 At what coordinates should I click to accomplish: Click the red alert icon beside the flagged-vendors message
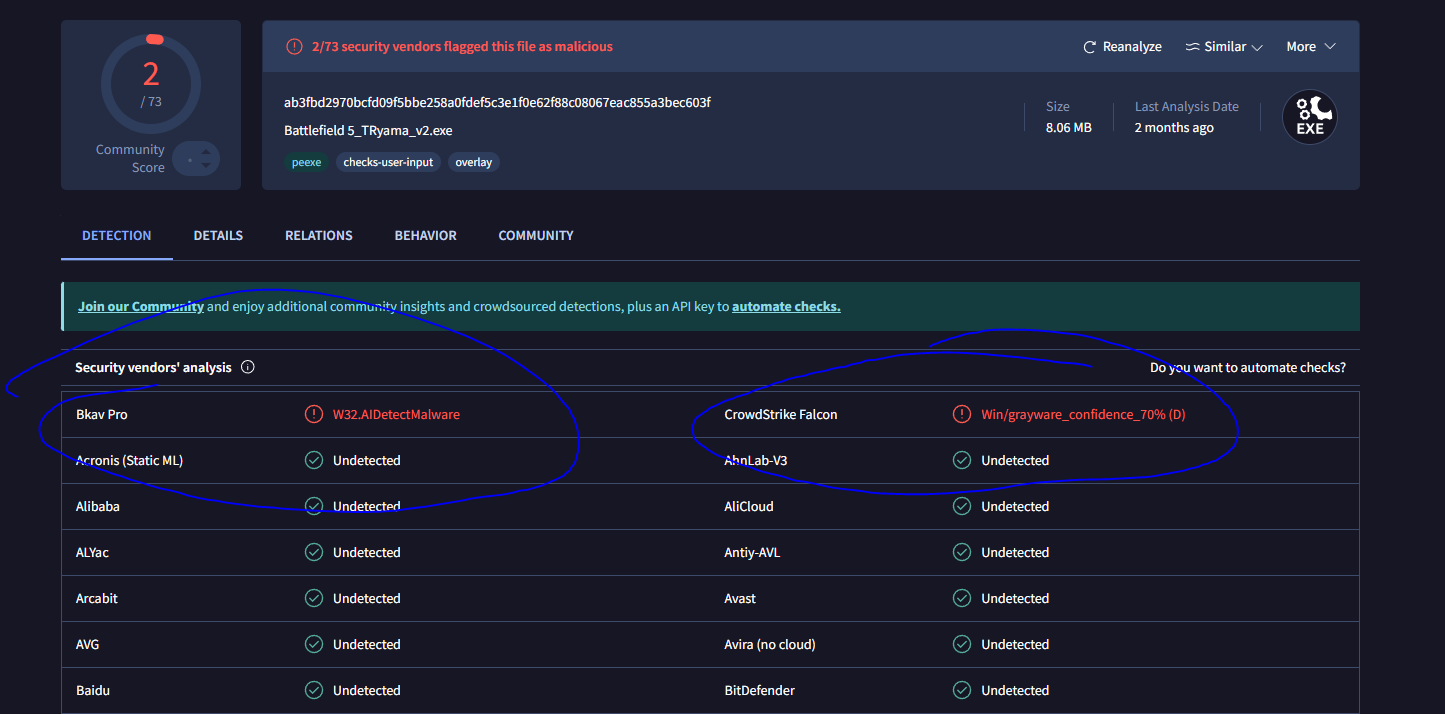[x=294, y=46]
